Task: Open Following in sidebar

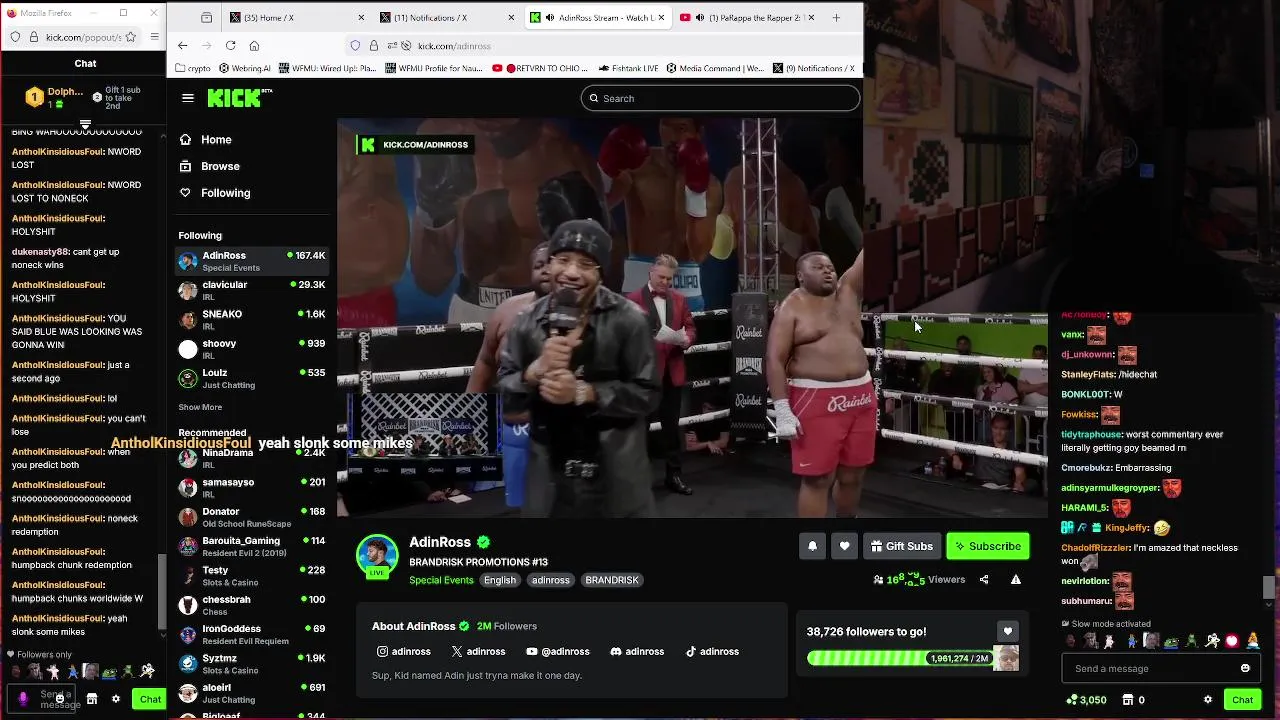Action: pyautogui.click(x=214, y=193)
